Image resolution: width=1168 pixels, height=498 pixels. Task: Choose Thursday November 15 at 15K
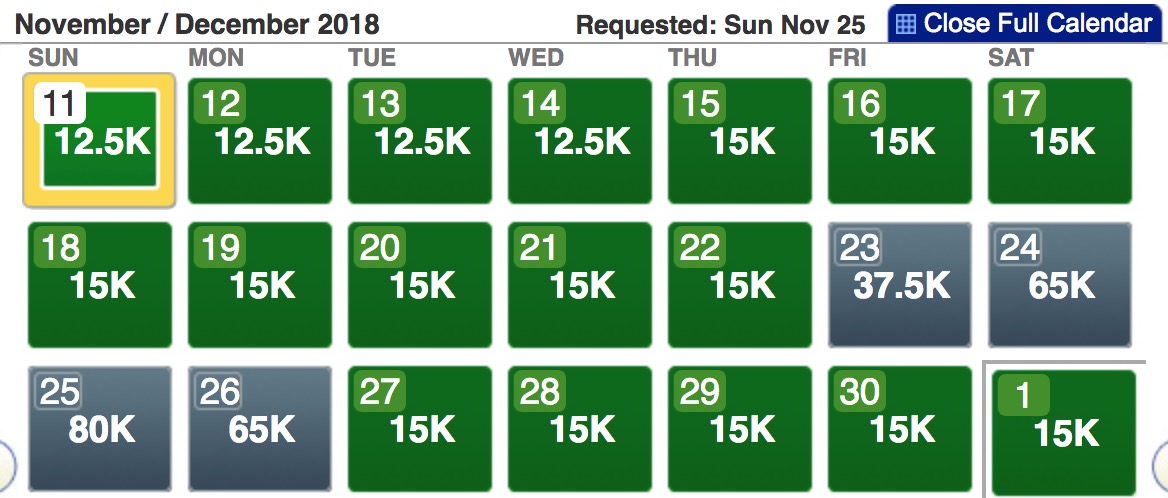(740, 140)
